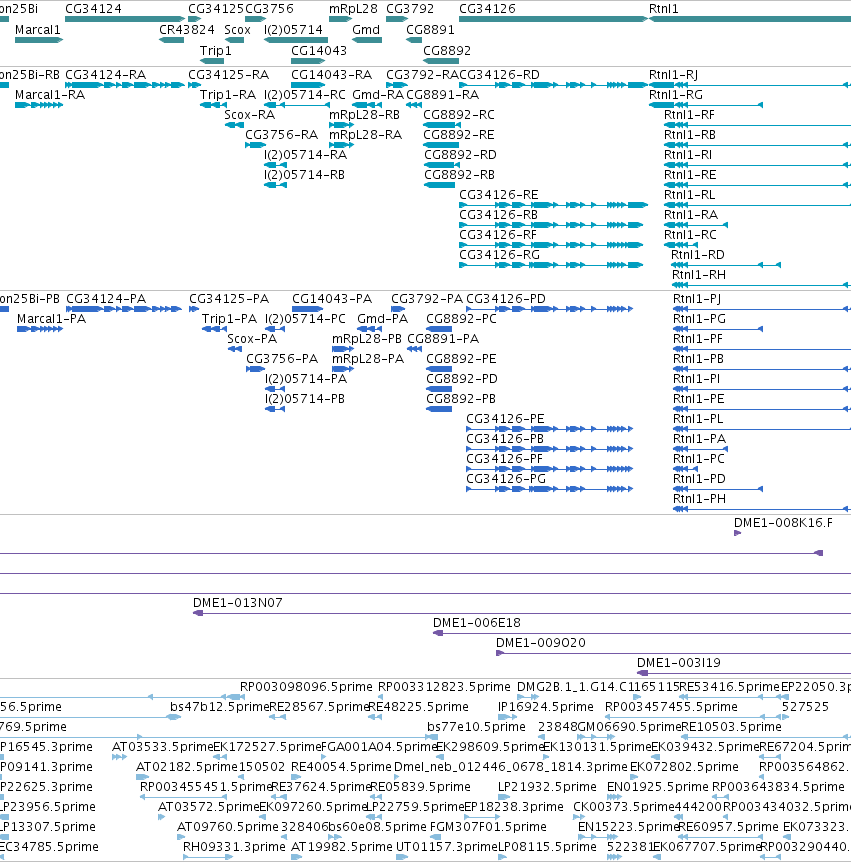
Task: Select the Marcal1-PA protein feature
Action: pos(40,329)
